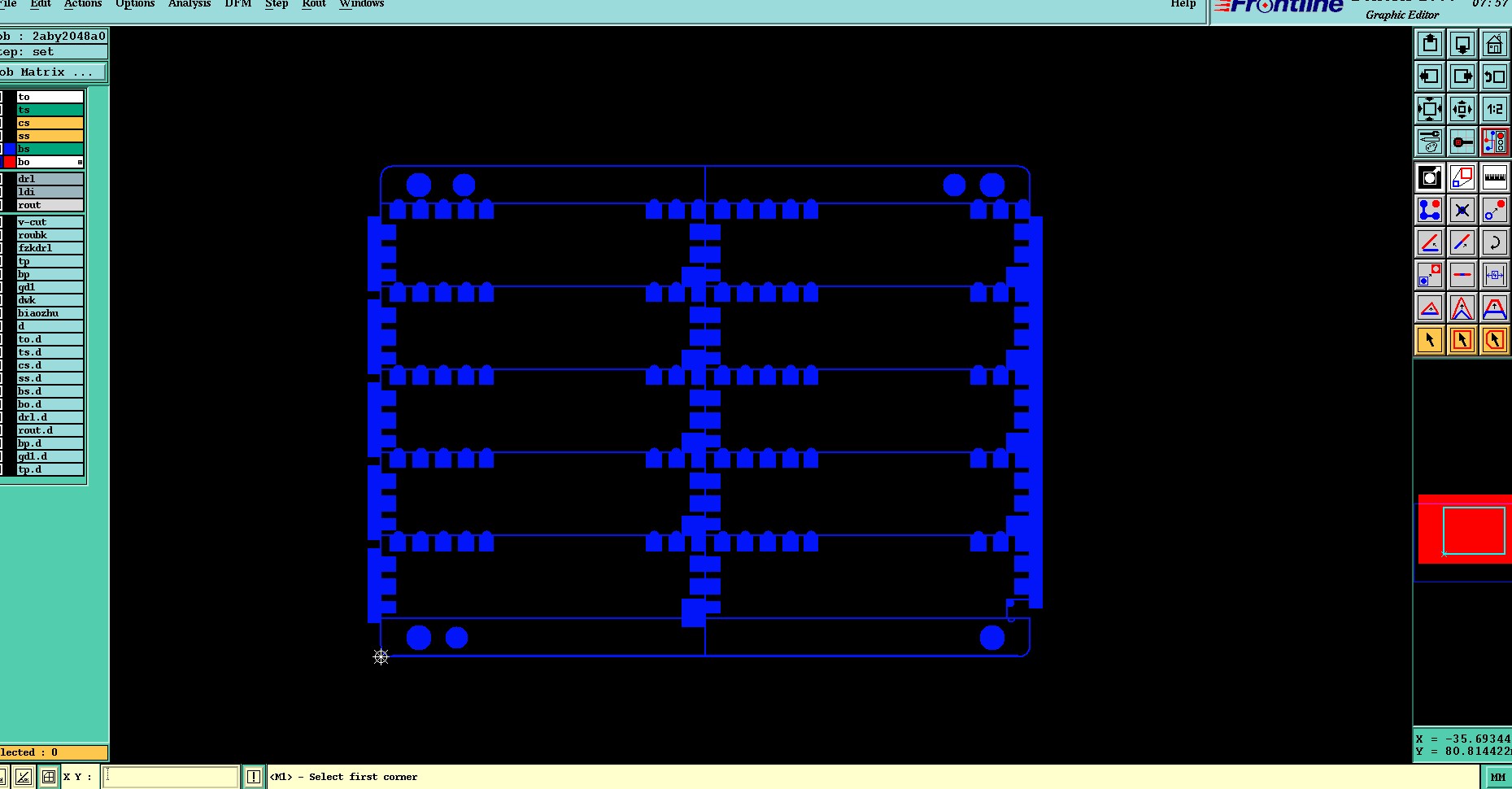Click the red-bordered circuit traffic-light icon
Image resolution: width=1512 pixels, height=789 pixels.
[1495, 142]
